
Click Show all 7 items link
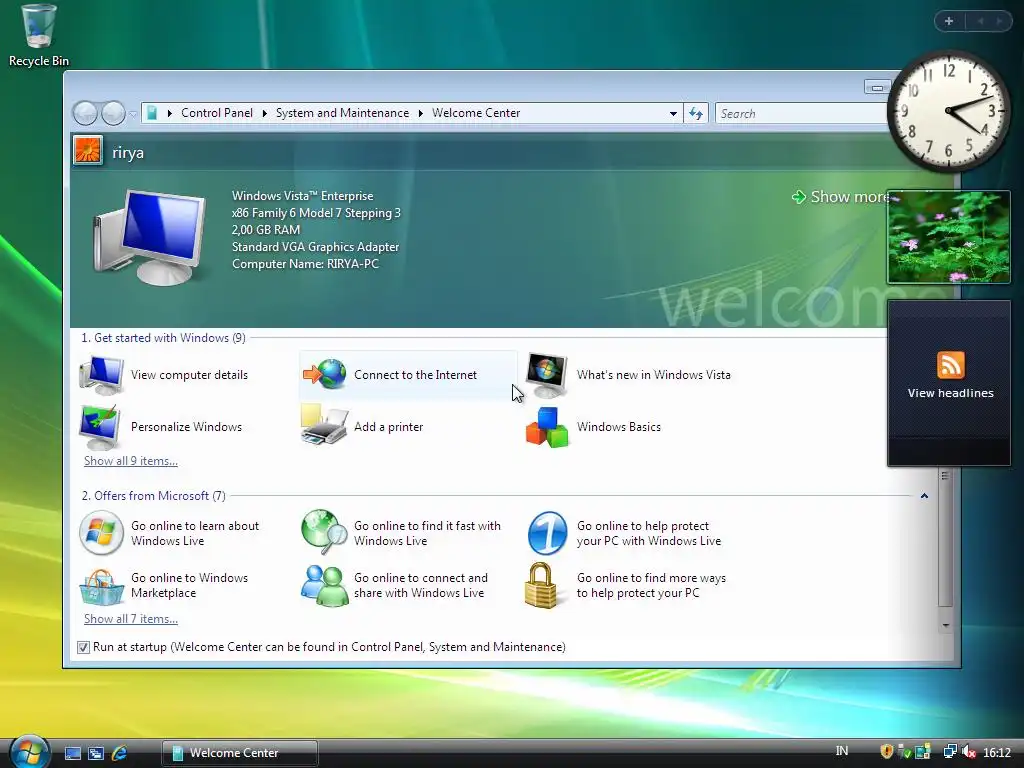tap(131, 618)
